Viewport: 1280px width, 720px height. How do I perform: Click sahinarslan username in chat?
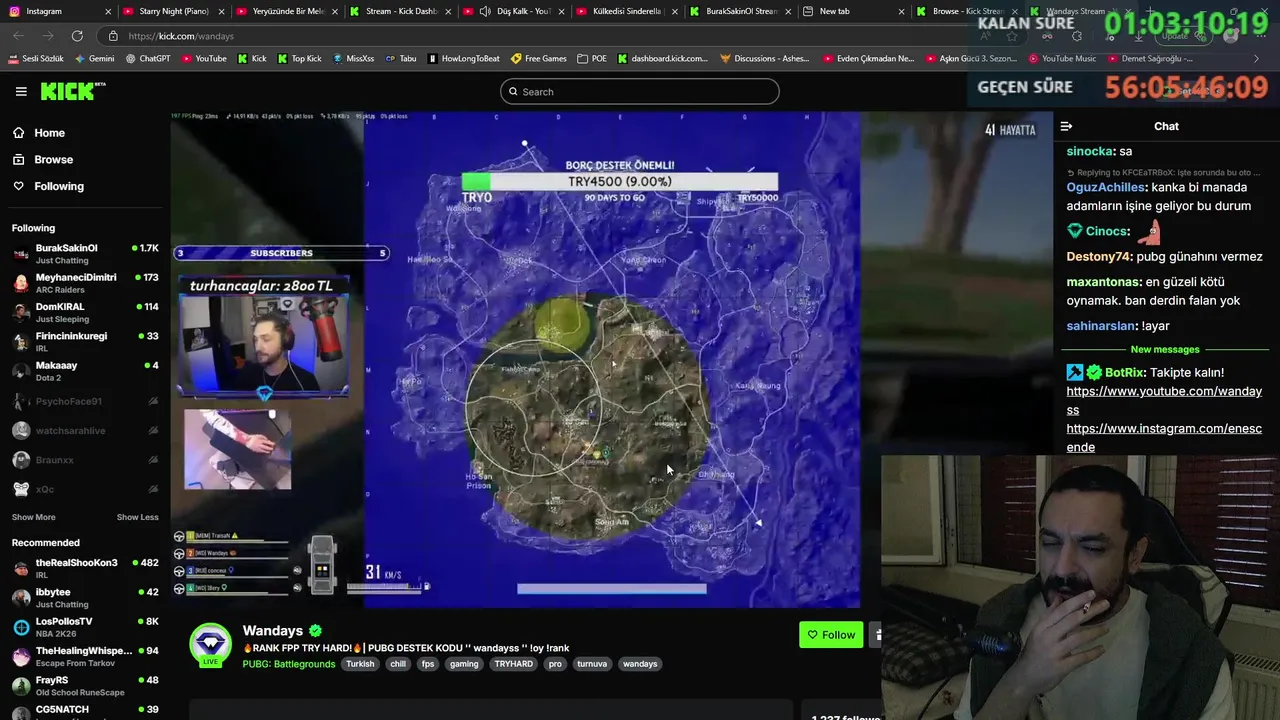pos(1101,326)
